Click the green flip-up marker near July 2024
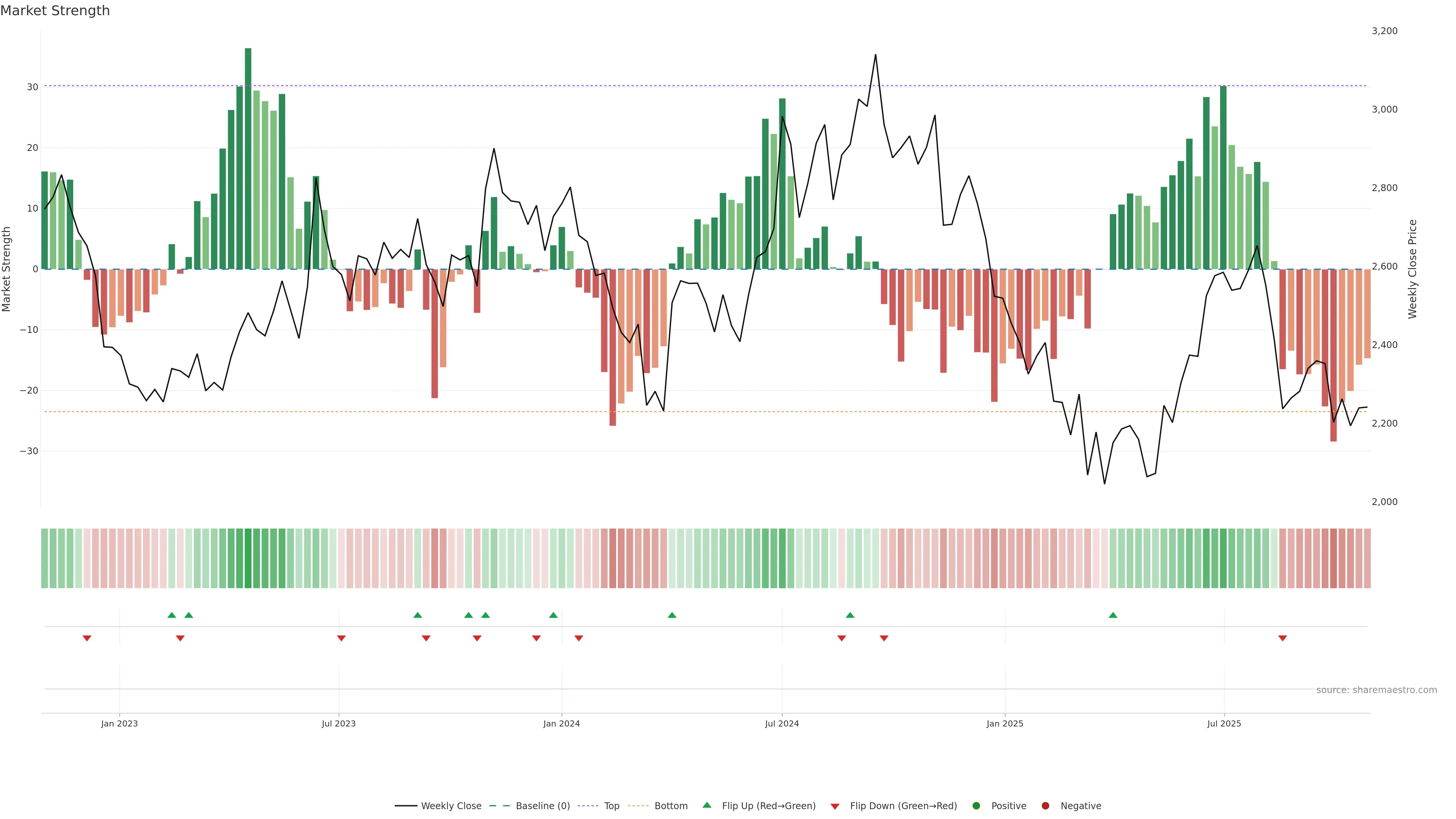This screenshot has height=819, width=1456. pos(850,615)
